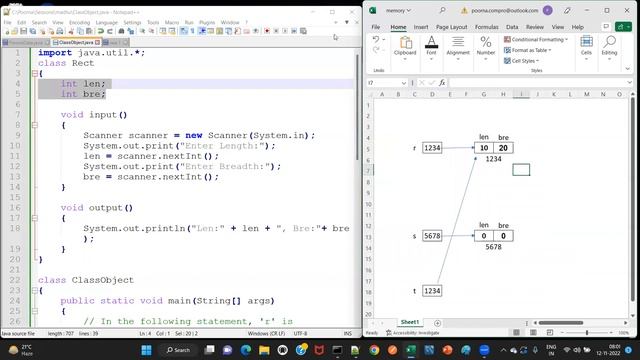This screenshot has width=640, height=360.
Task: Expand the formula bar chevron
Action: click(629, 83)
